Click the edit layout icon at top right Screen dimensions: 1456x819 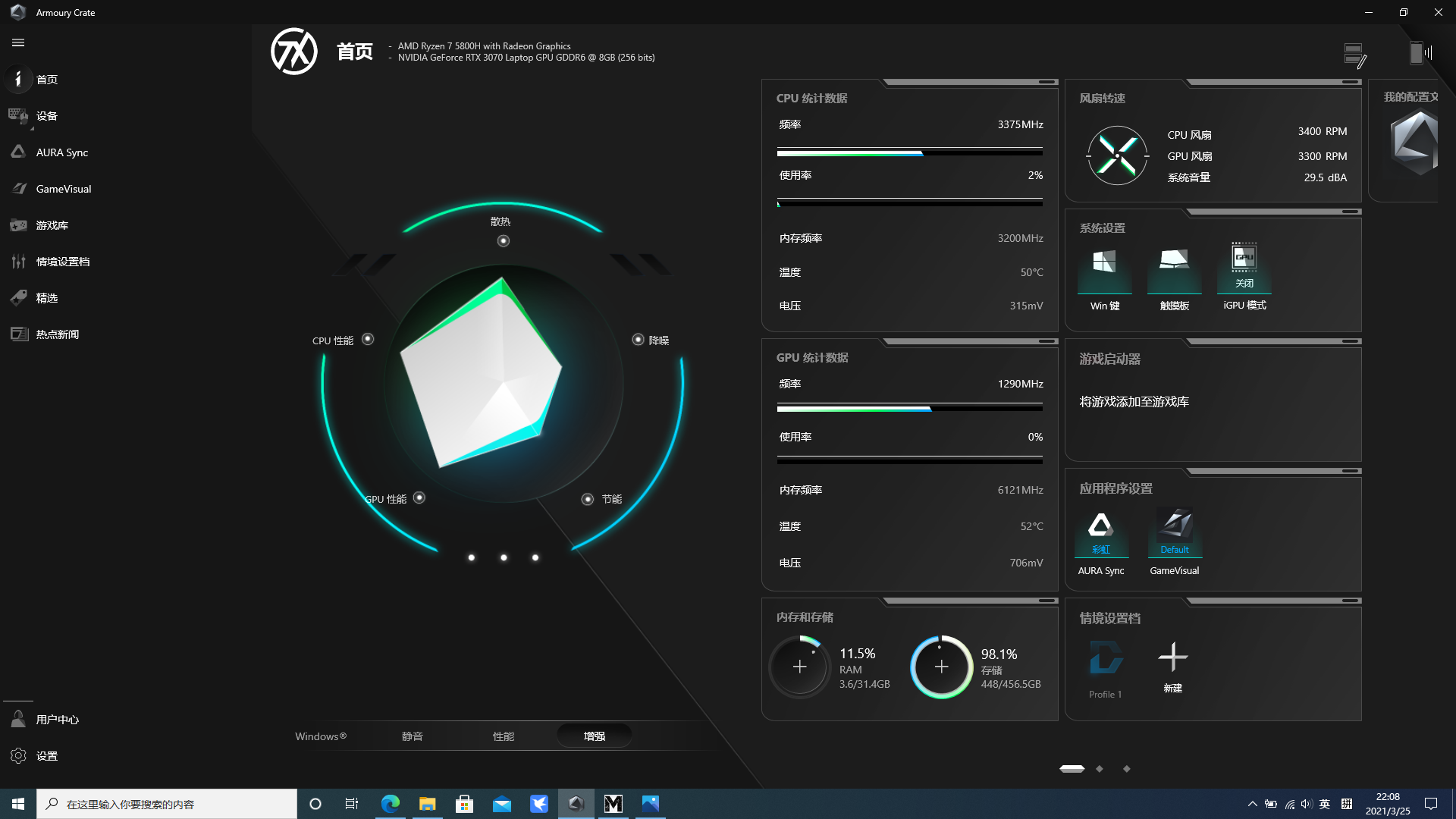click(x=1354, y=55)
